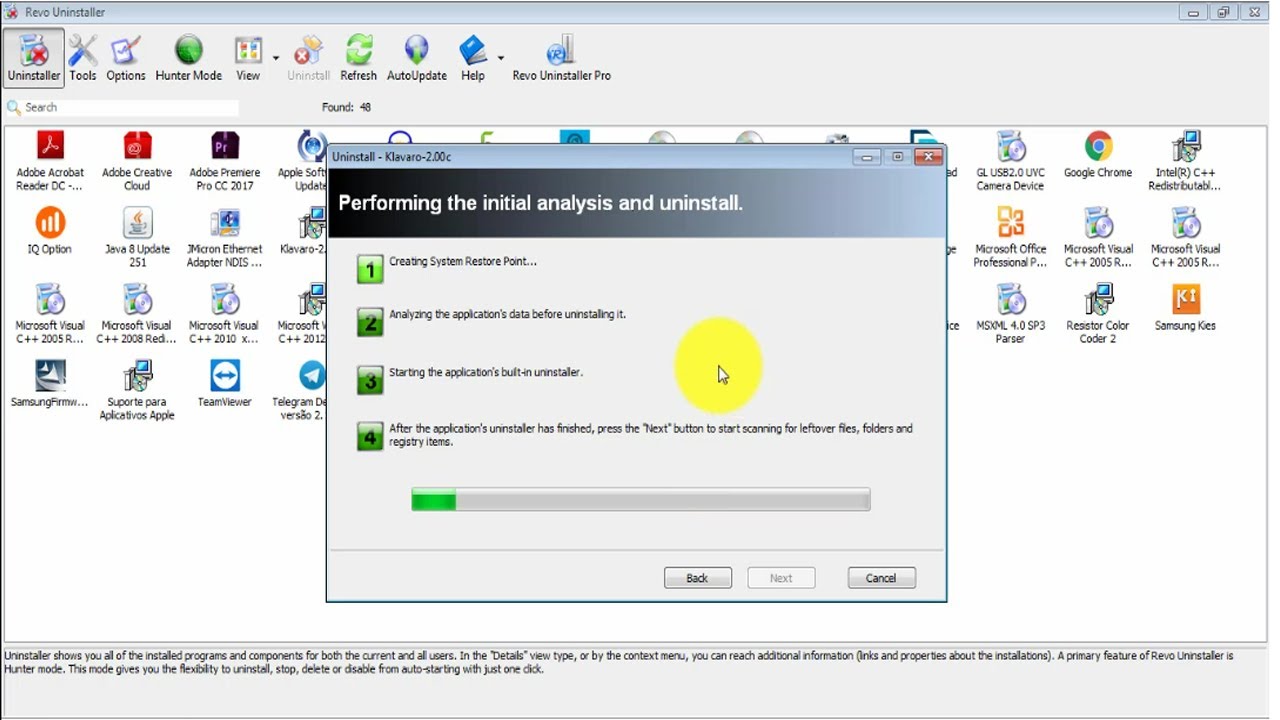Screen dimensions: 1280x720
Task: Click Back in the Uninstall dialog
Action: click(698, 578)
